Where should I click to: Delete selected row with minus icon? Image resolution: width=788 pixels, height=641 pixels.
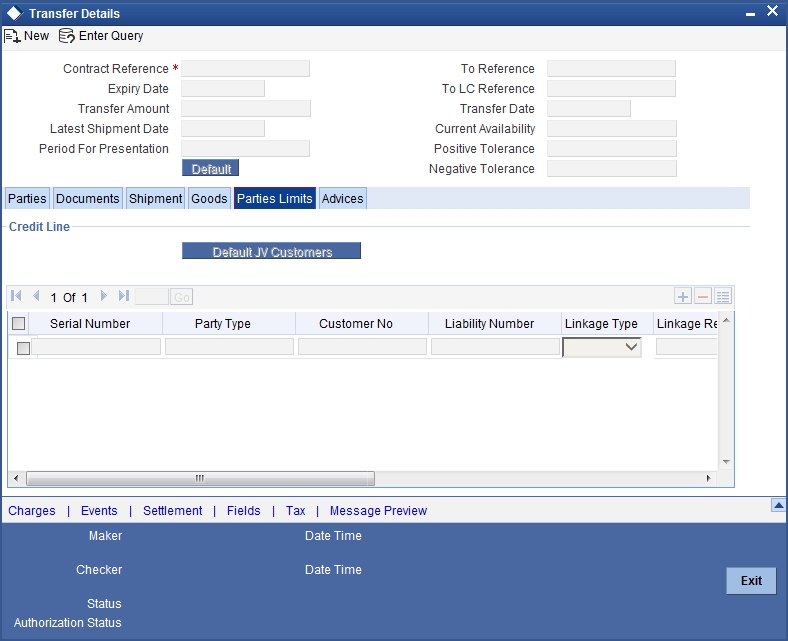tap(703, 297)
